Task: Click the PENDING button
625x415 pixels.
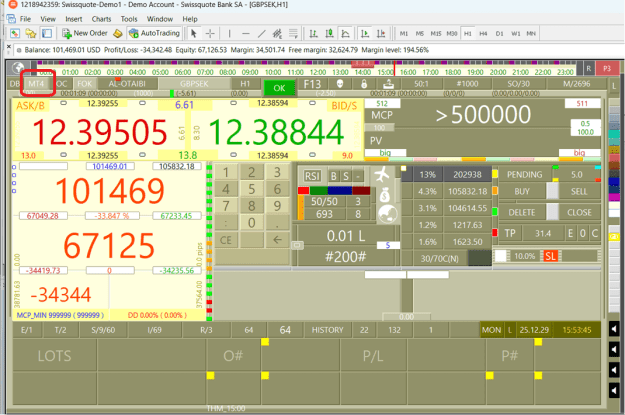Action: pos(524,175)
